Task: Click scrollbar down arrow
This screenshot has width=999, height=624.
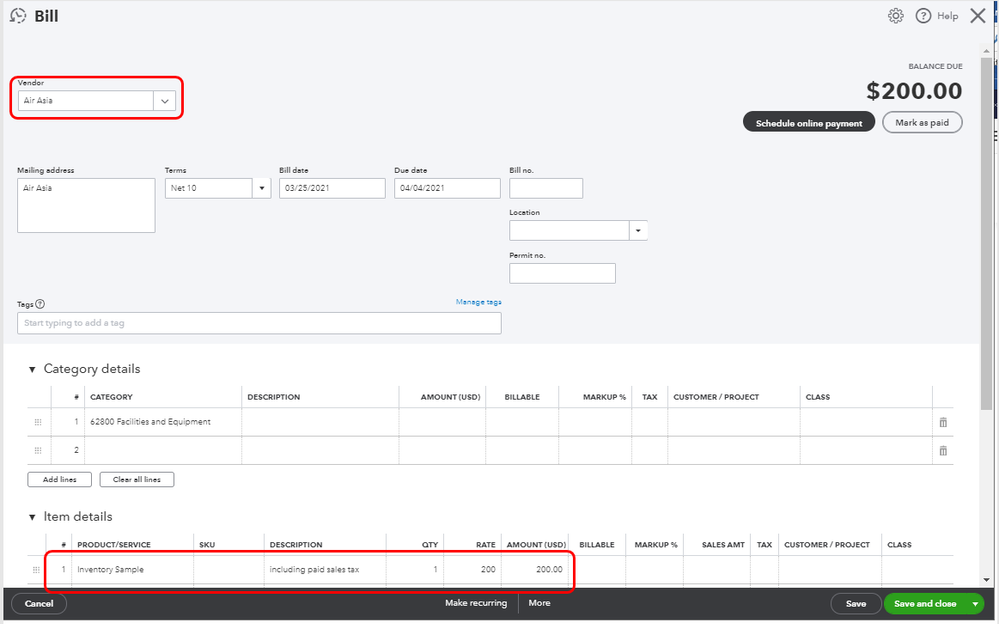Action: coord(986,580)
